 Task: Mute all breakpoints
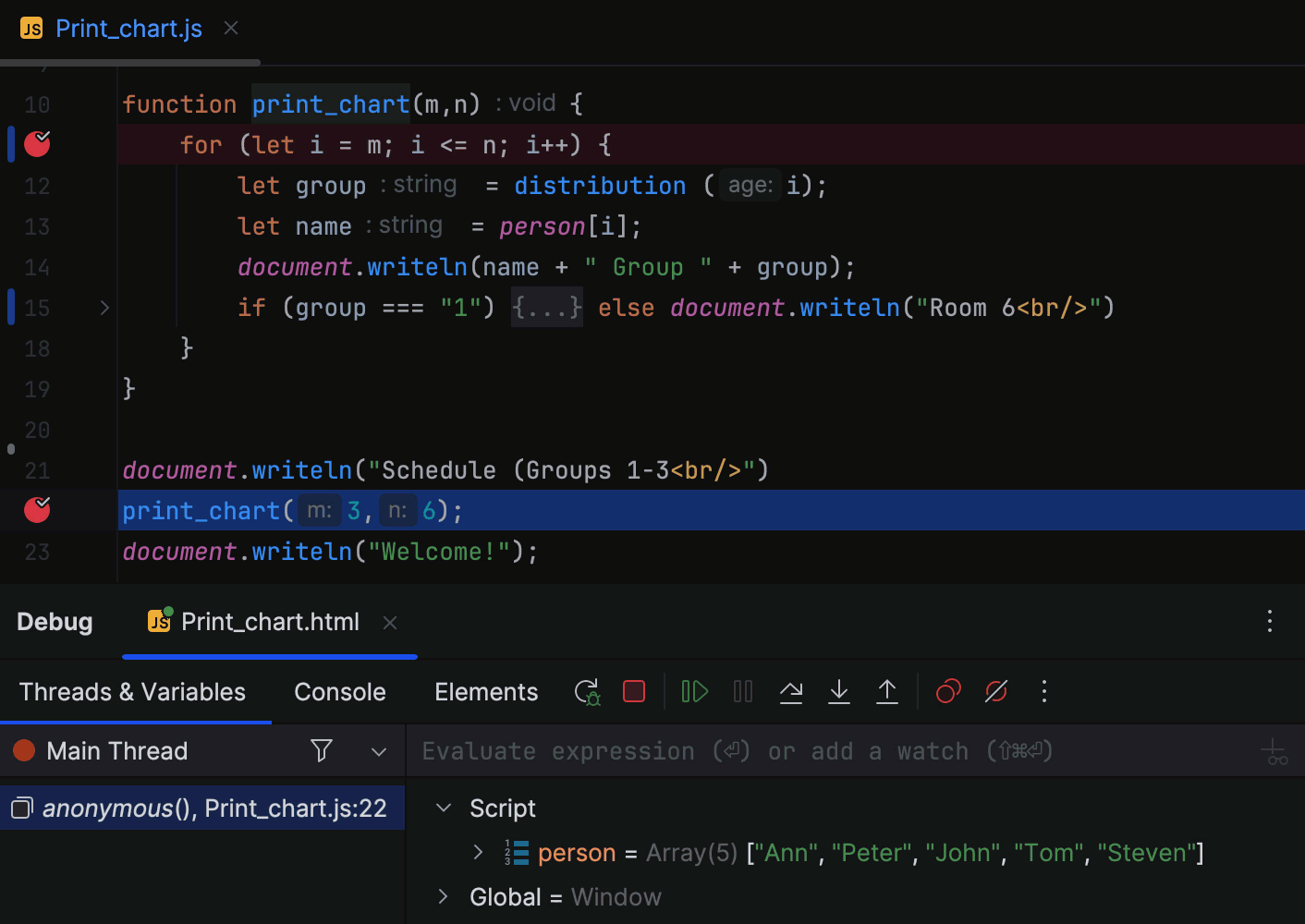pos(996,691)
